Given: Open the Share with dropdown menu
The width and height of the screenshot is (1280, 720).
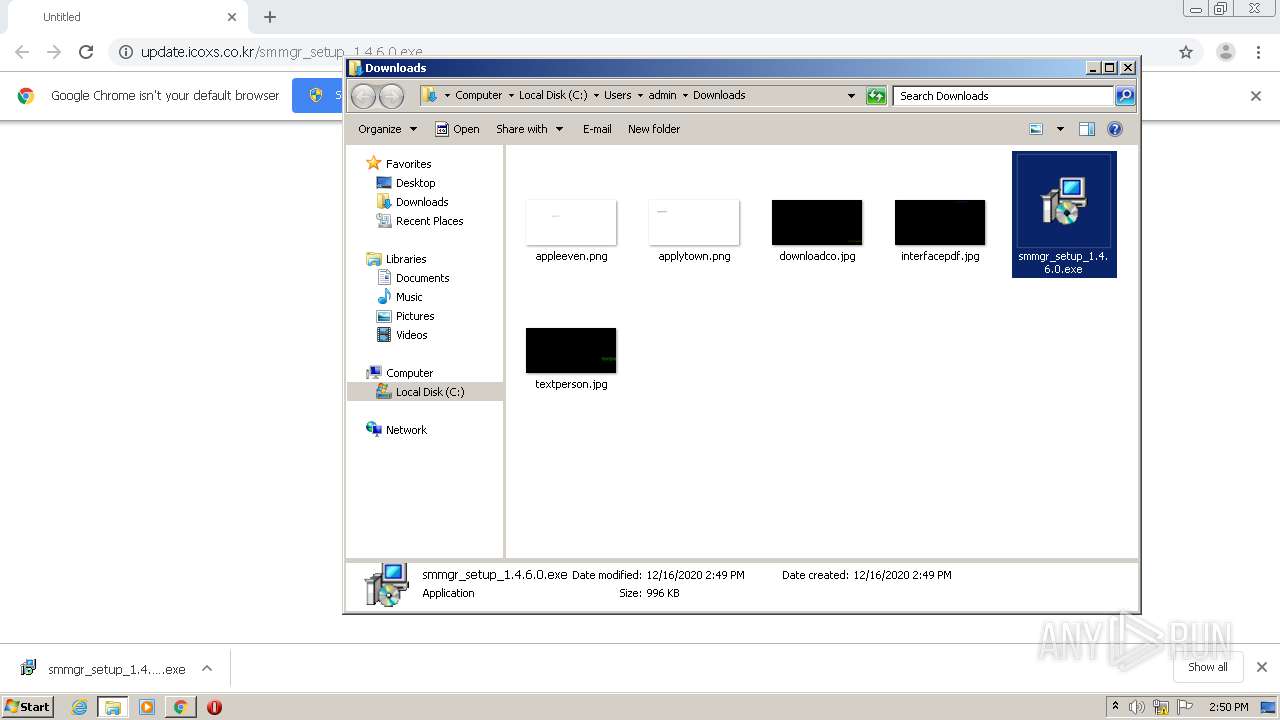Looking at the screenshot, I should [530, 129].
